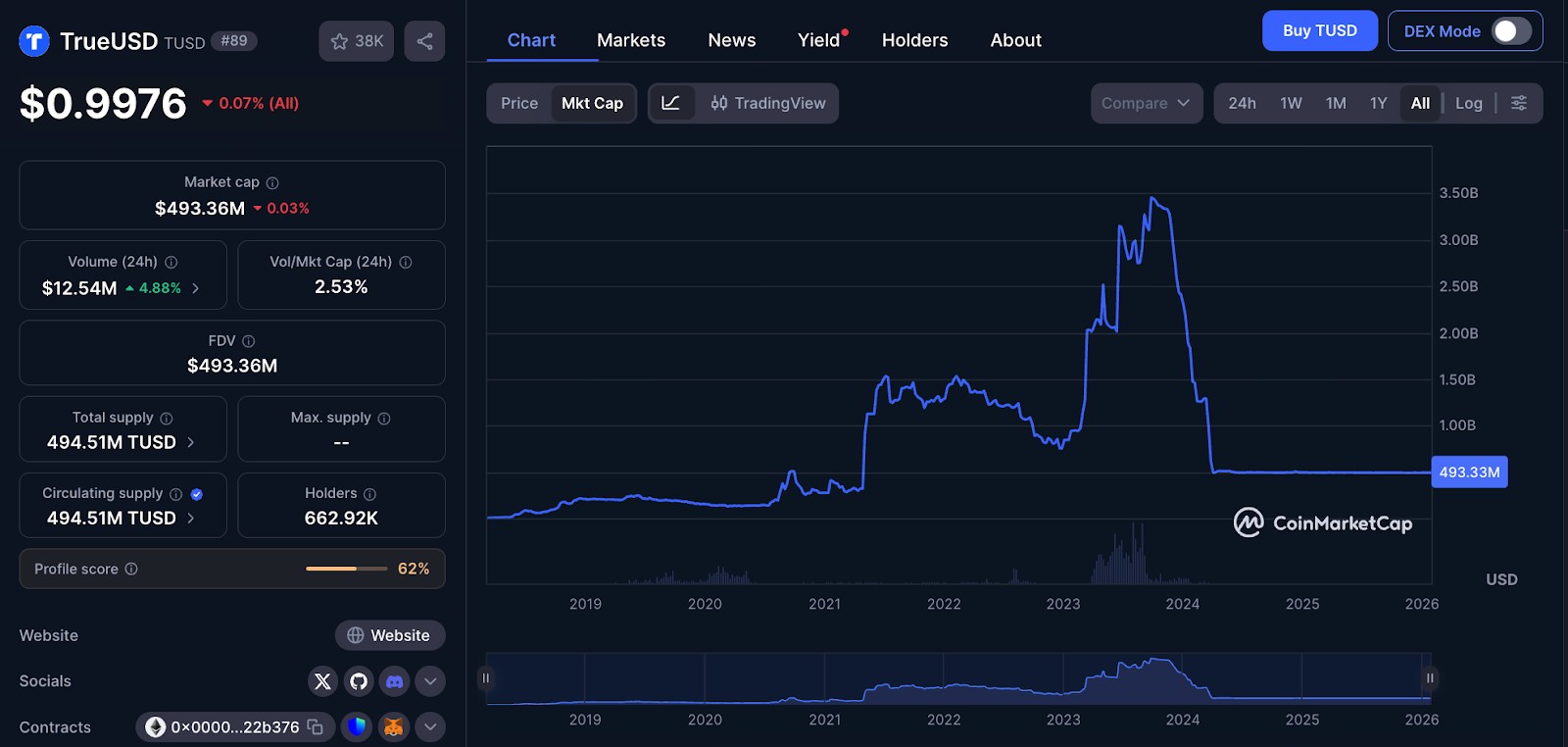Click the FDV info icon
1568x747 pixels.
pos(248,341)
